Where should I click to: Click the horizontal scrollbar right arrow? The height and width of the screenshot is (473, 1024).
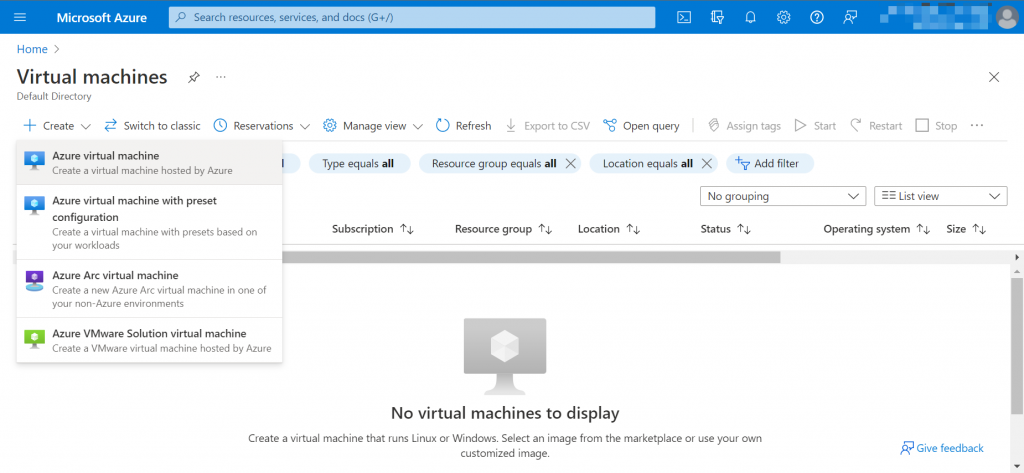click(x=1016, y=257)
